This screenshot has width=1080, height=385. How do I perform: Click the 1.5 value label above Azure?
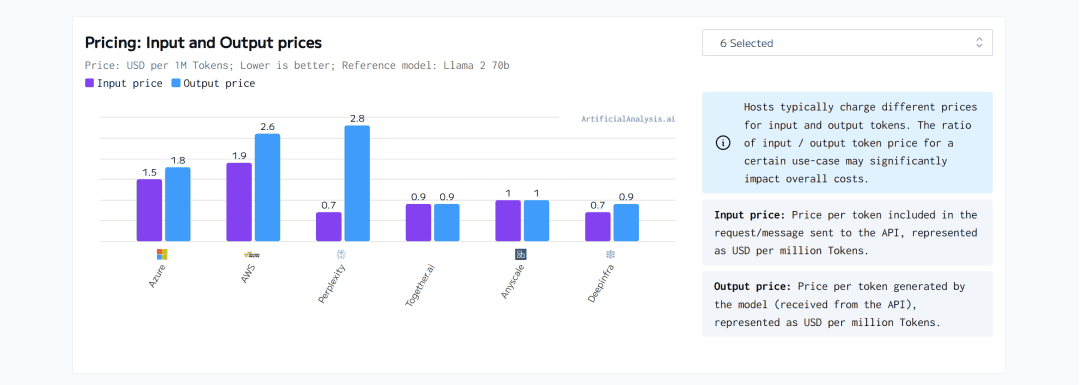(149, 171)
